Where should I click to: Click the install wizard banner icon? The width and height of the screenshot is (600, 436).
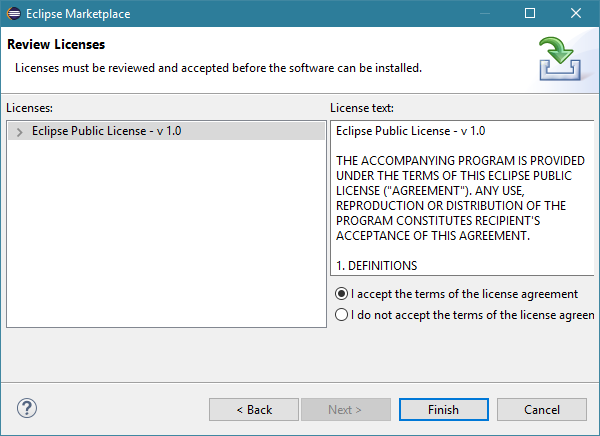click(x=560, y=59)
